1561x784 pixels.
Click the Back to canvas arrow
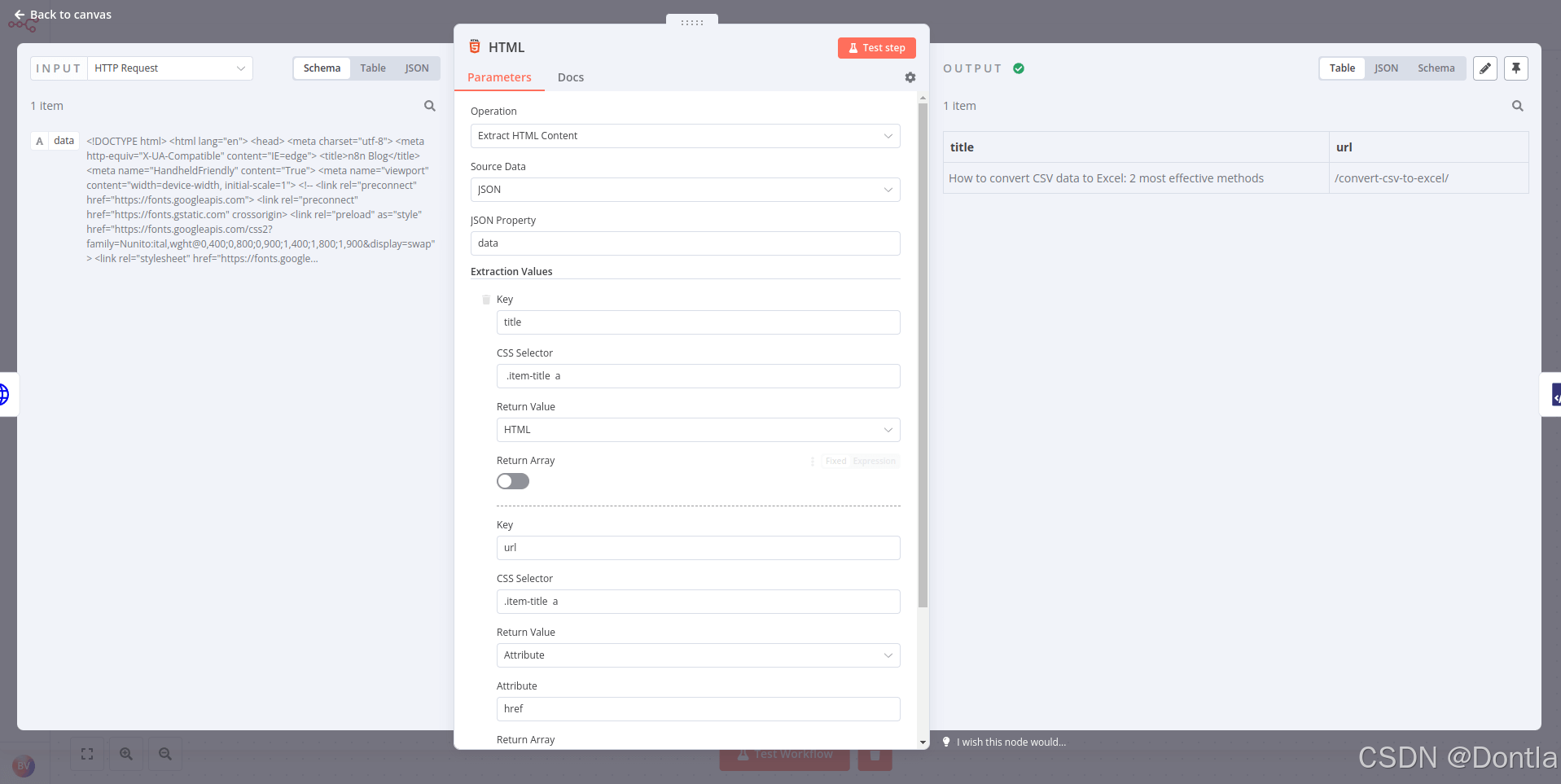(x=20, y=15)
